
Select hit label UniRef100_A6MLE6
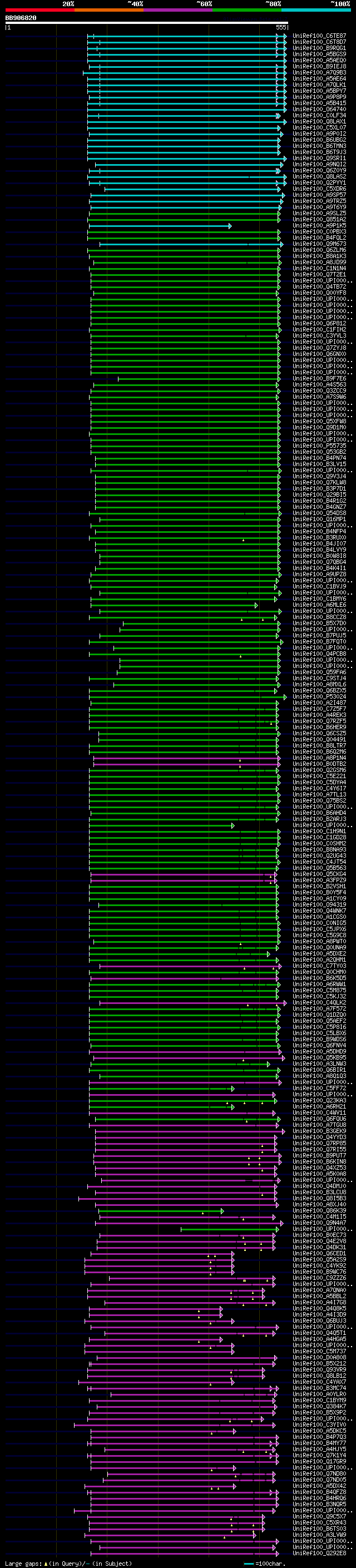click(x=319, y=605)
